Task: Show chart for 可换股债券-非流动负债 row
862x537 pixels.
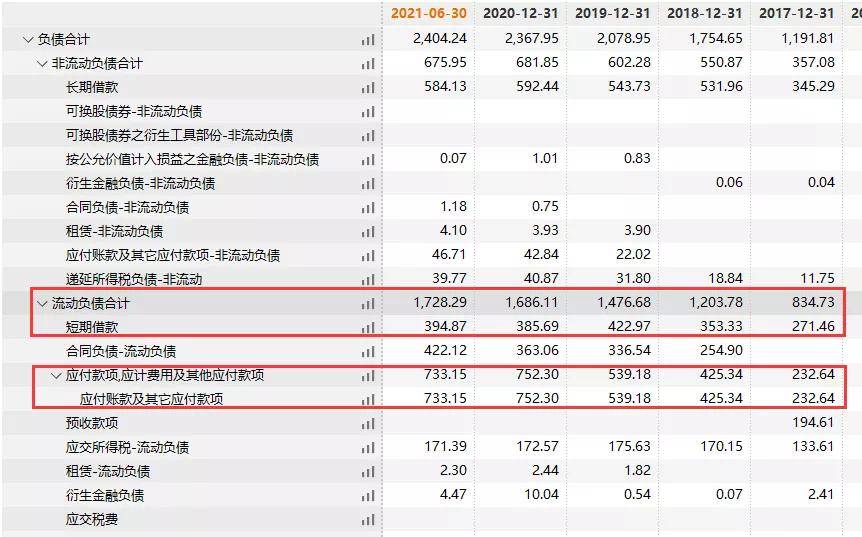Action: point(368,112)
